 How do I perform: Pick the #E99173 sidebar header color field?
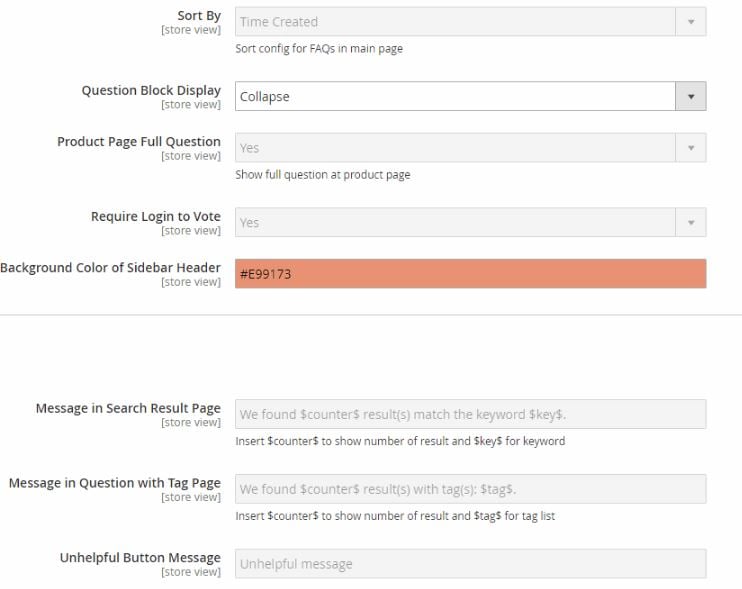tap(470, 273)
